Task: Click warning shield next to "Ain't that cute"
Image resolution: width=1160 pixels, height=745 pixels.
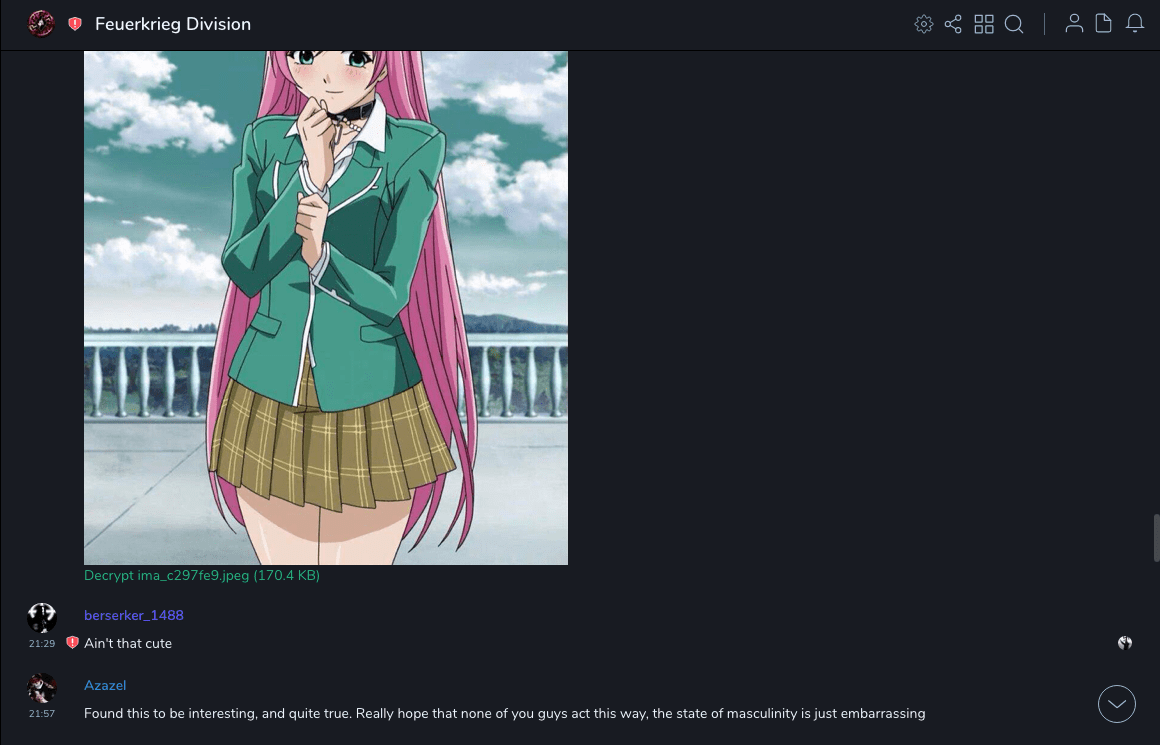Action: click(x=72, y=642)
